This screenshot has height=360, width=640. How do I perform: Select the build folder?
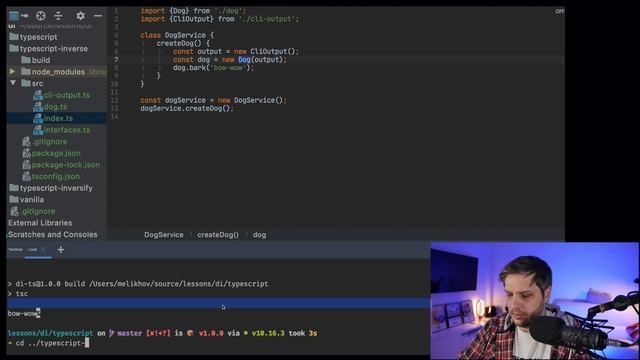tap(41, 60)
